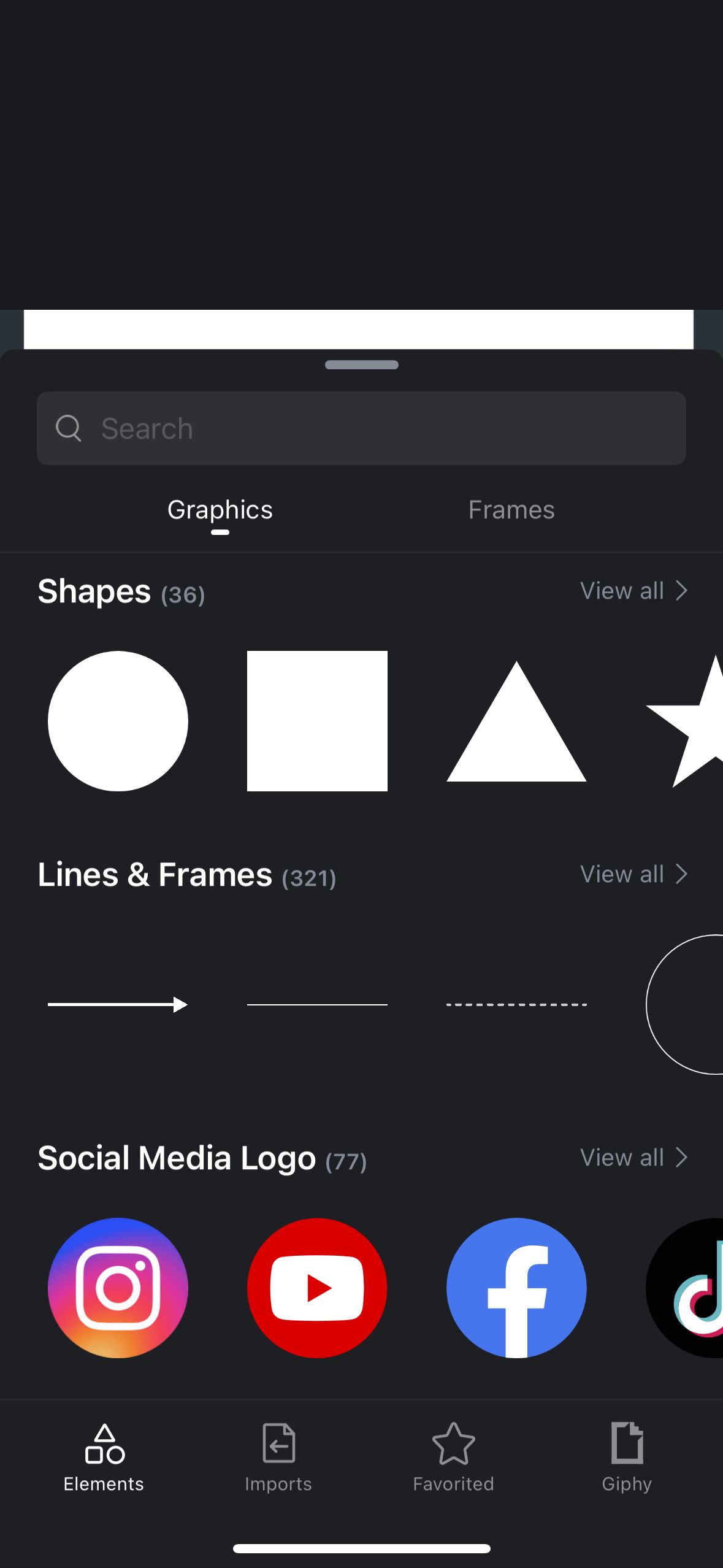Insert the white triangle shape
723x1568 pixels.
[516, 721]
